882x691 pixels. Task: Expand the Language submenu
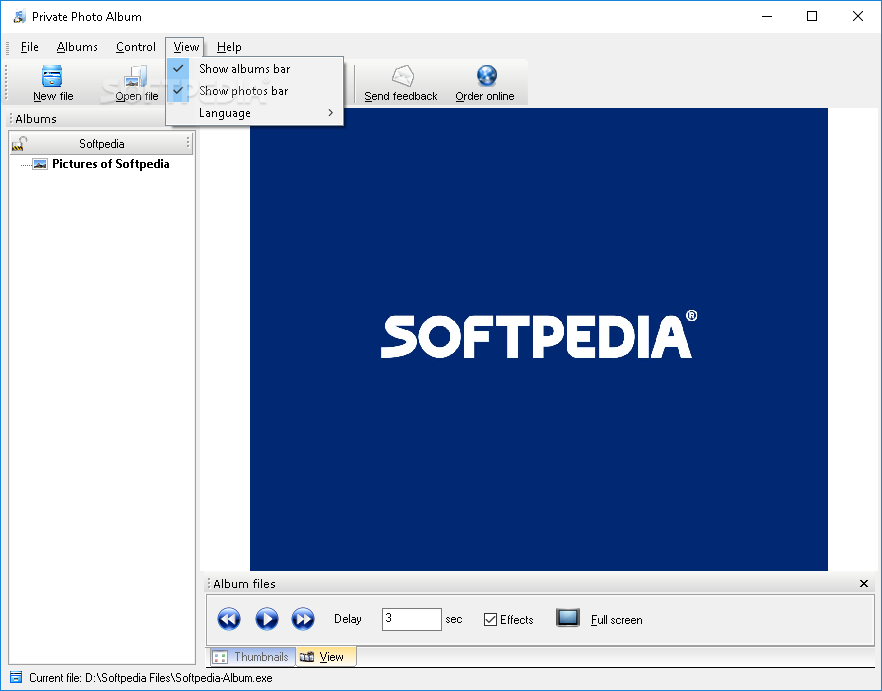255,113
